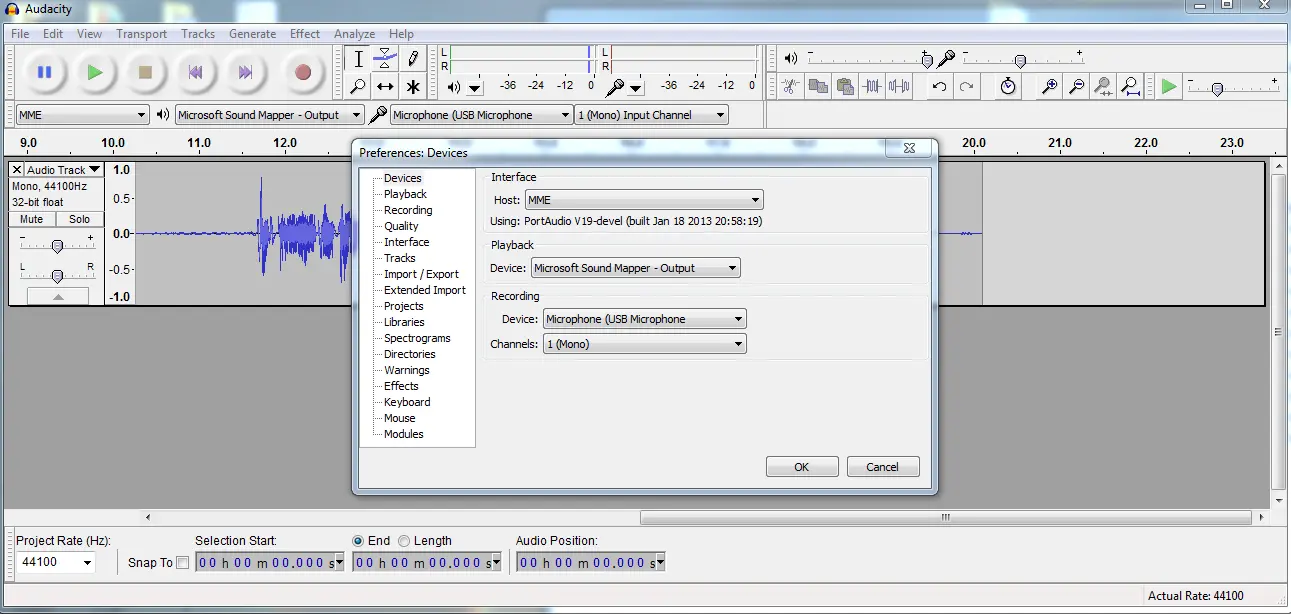Click the Silence audio icon
This screenshot has height=614, width=1291.
click(x=899, y=86)
